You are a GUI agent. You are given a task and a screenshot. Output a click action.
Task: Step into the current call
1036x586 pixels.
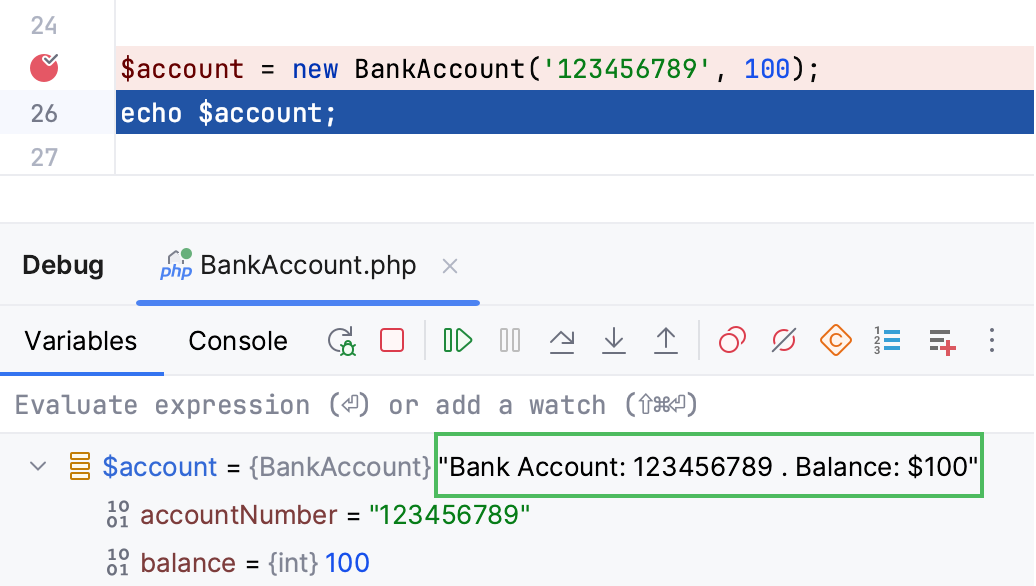[614, 340]
